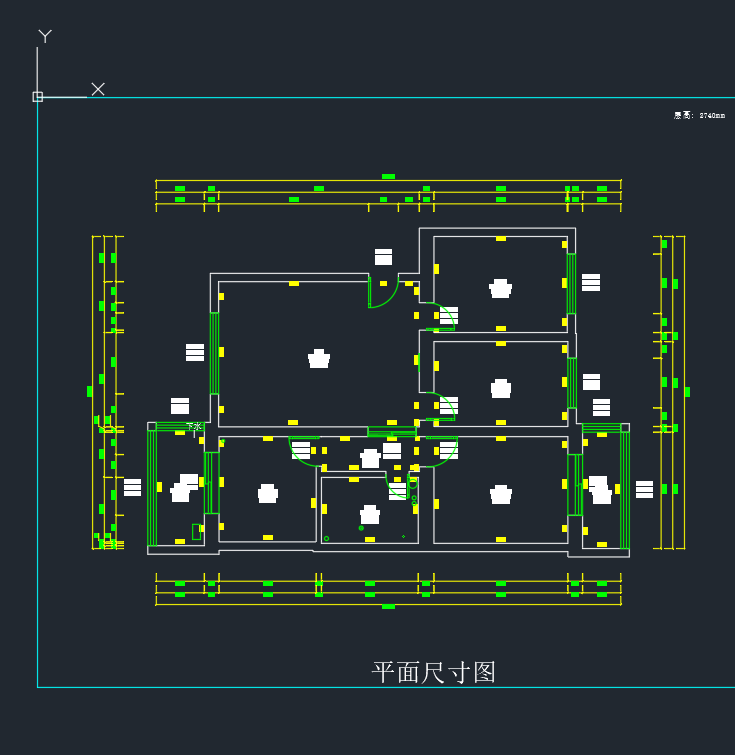Select the X axis label of UCS icon
Viewport: 735px width, 755px height.
[98, 89]
